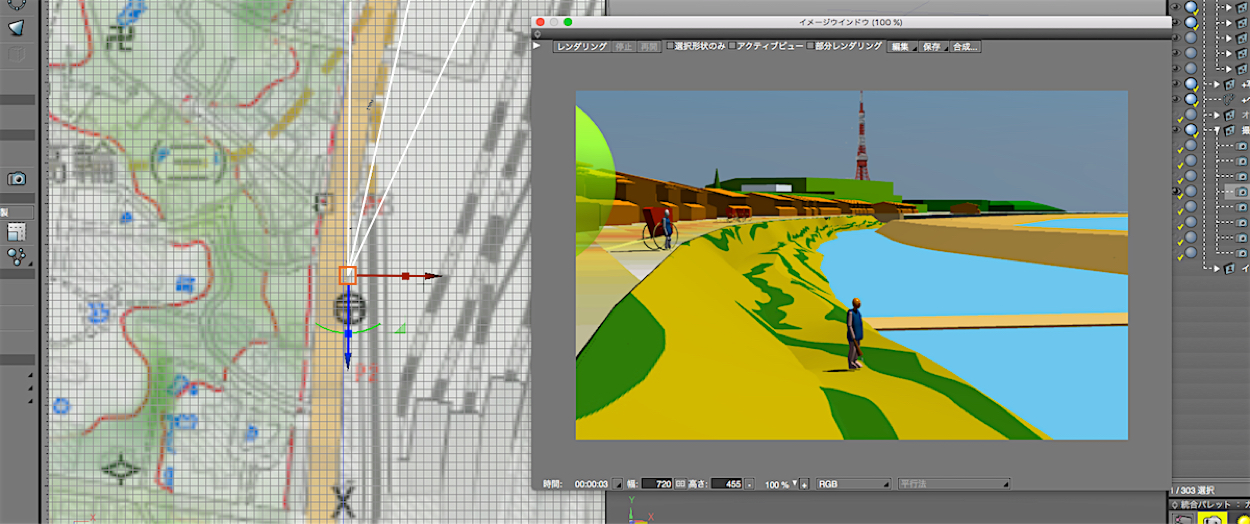Click the aspect-lock icon beside the width field
Screen dimensions: 1250x524
click(x=681, y=484)
